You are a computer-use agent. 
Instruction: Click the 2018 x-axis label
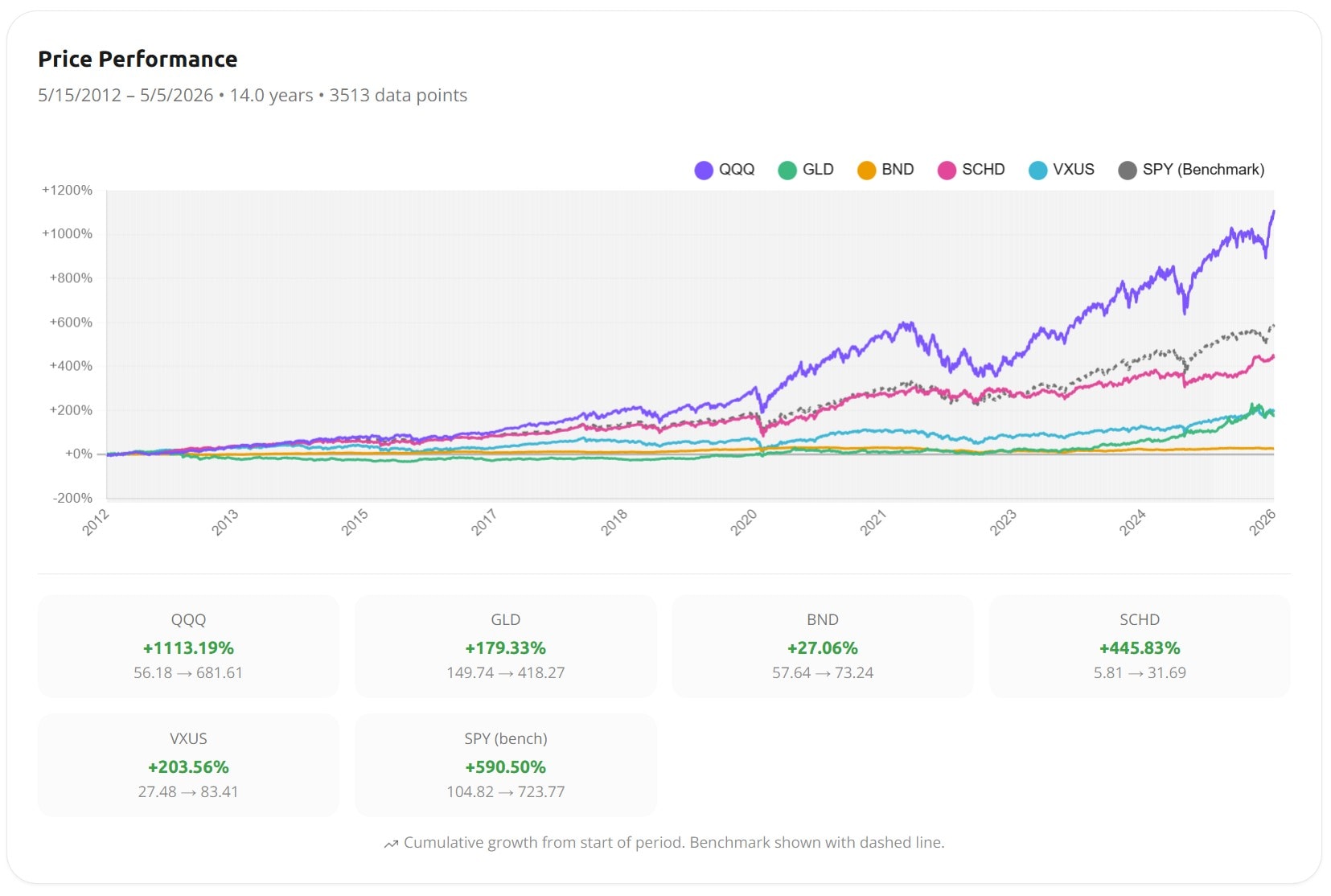click(614, 523)
